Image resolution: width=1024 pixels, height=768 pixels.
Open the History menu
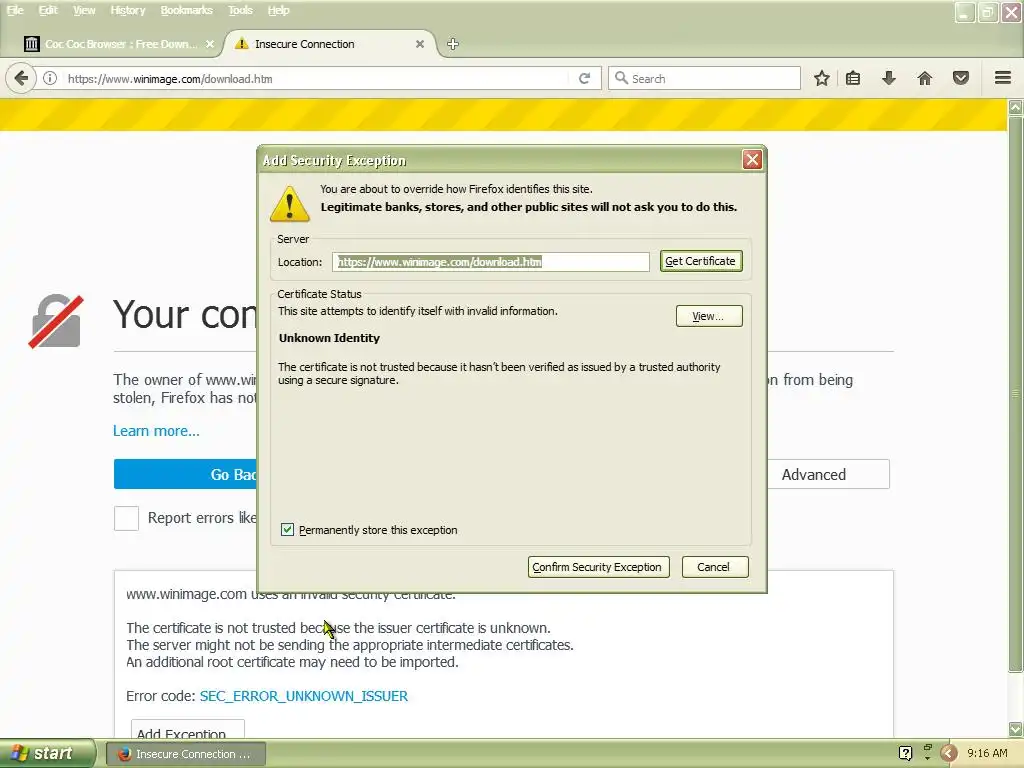click(128, 10)
